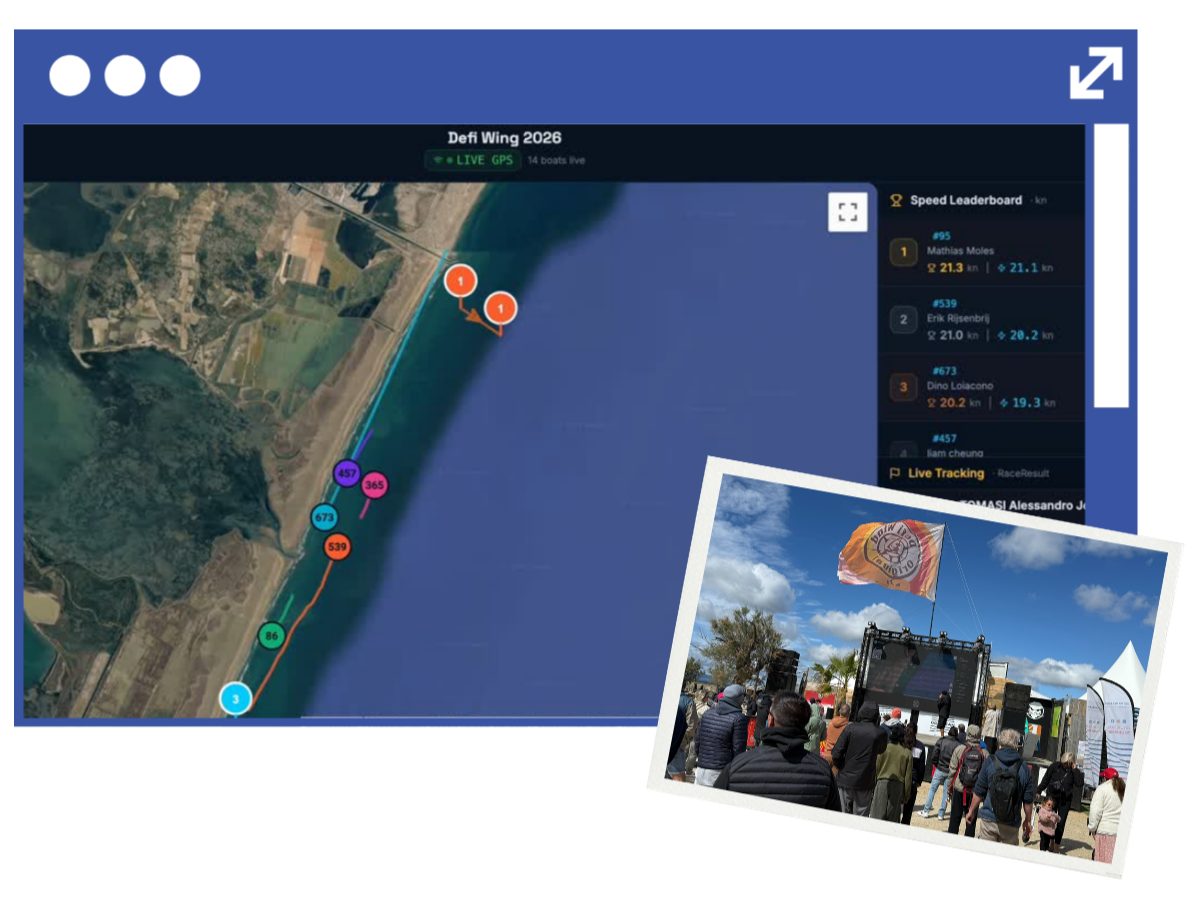Click the first white window dot
The width and height of the screenshot is (1200, 899).
70,76
